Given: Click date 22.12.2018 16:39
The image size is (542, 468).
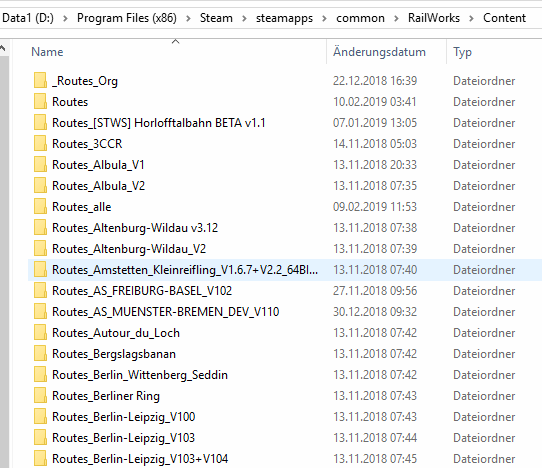Looking at the screenshot, I should [x=375, y=81].
